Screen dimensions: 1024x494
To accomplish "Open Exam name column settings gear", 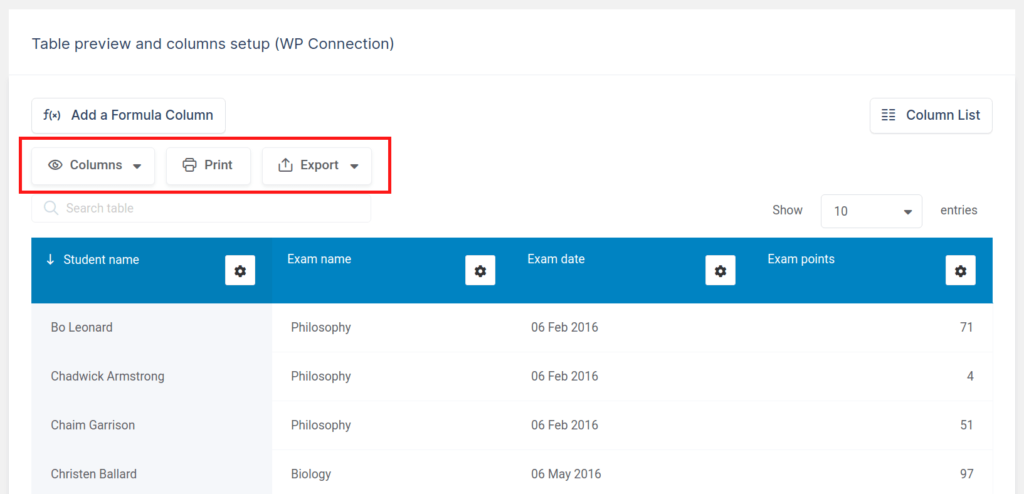I will pos(480,271).
